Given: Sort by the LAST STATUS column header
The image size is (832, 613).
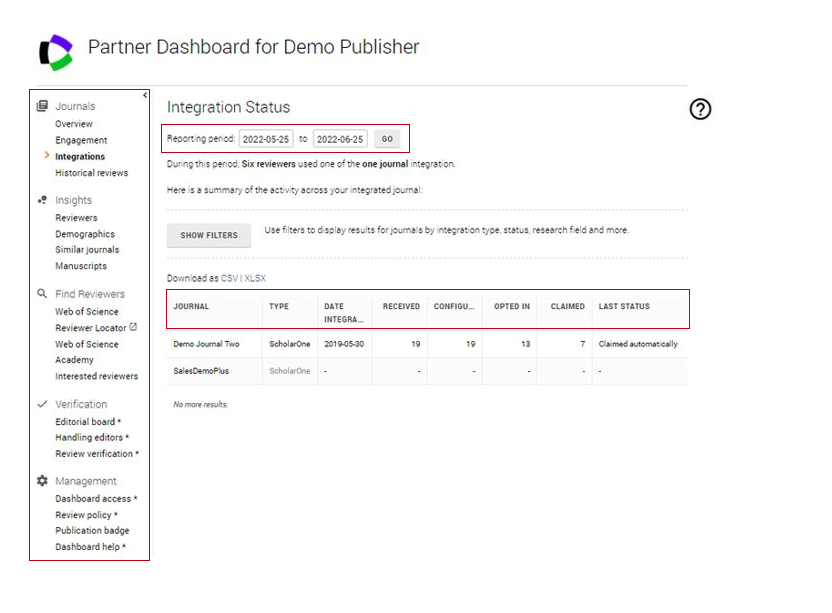Looking at the screenshot, I should pyautogui.click(x=624, y=306).
